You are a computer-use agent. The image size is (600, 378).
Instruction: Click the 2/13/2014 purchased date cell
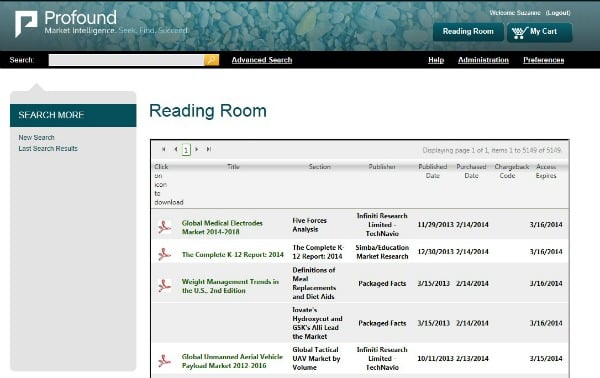point(472,358)
